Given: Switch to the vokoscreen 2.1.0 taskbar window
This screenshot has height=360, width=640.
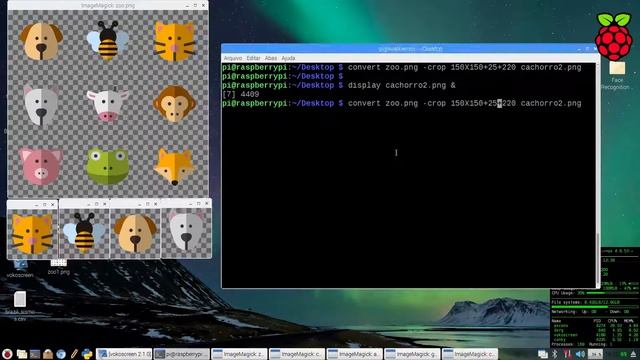Looking at the screenshot, I should 124,354.
